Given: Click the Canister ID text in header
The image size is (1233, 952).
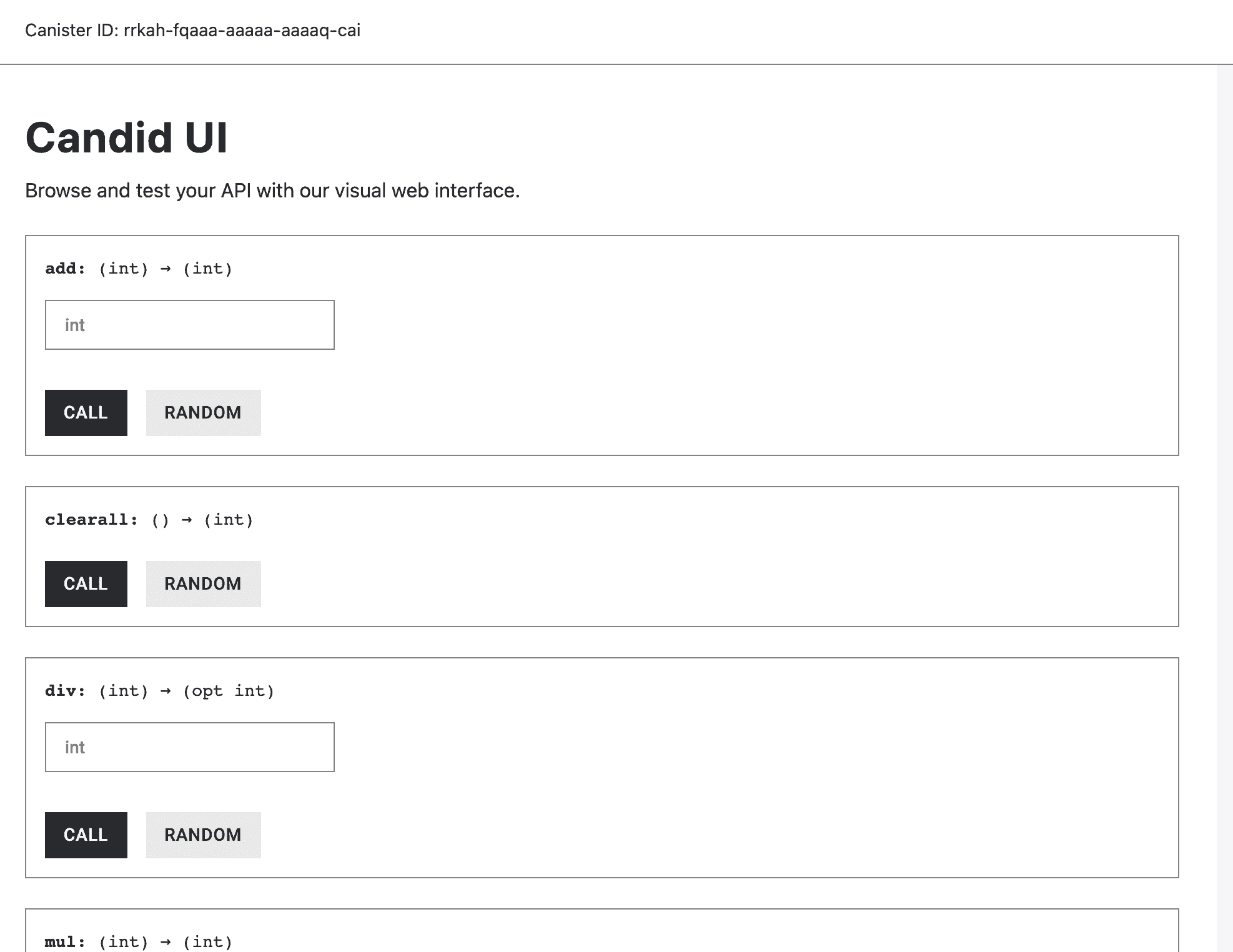Looking at the screenshot, I should (192, 31).
